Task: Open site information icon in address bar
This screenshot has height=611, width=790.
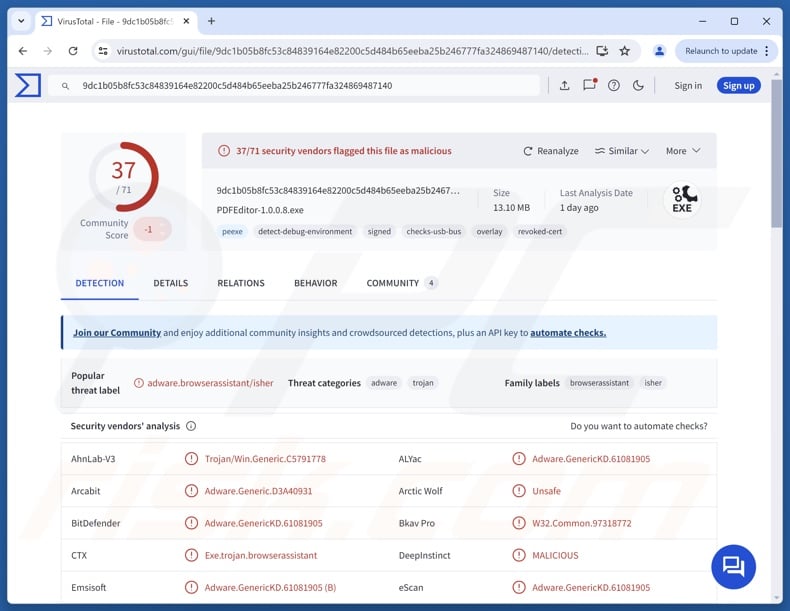Action: coord(103,51)
